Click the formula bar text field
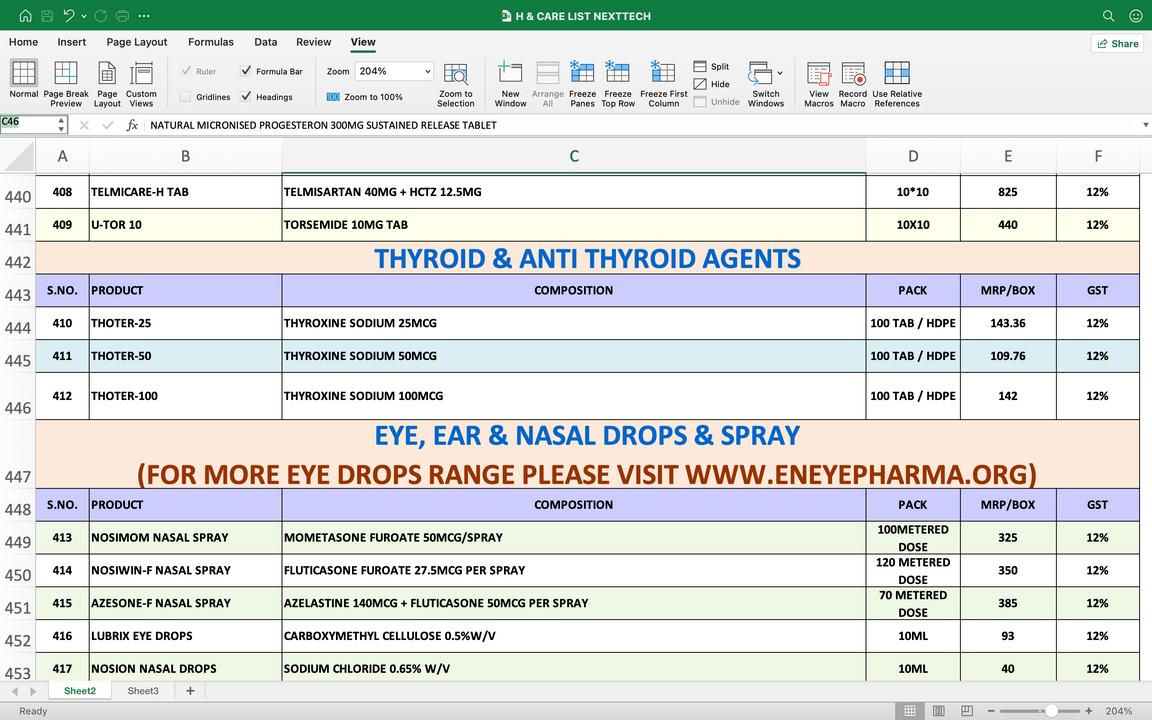 [641, 125]
